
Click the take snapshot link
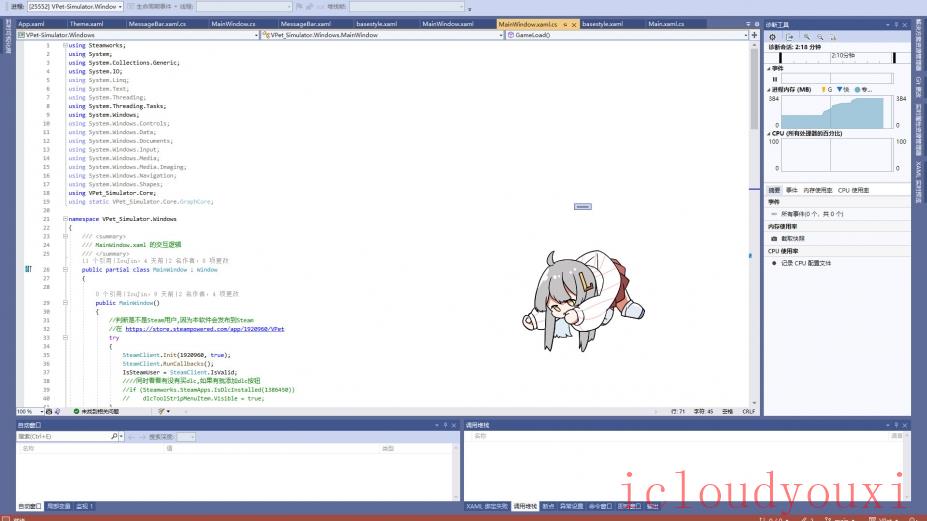[793, 238]
